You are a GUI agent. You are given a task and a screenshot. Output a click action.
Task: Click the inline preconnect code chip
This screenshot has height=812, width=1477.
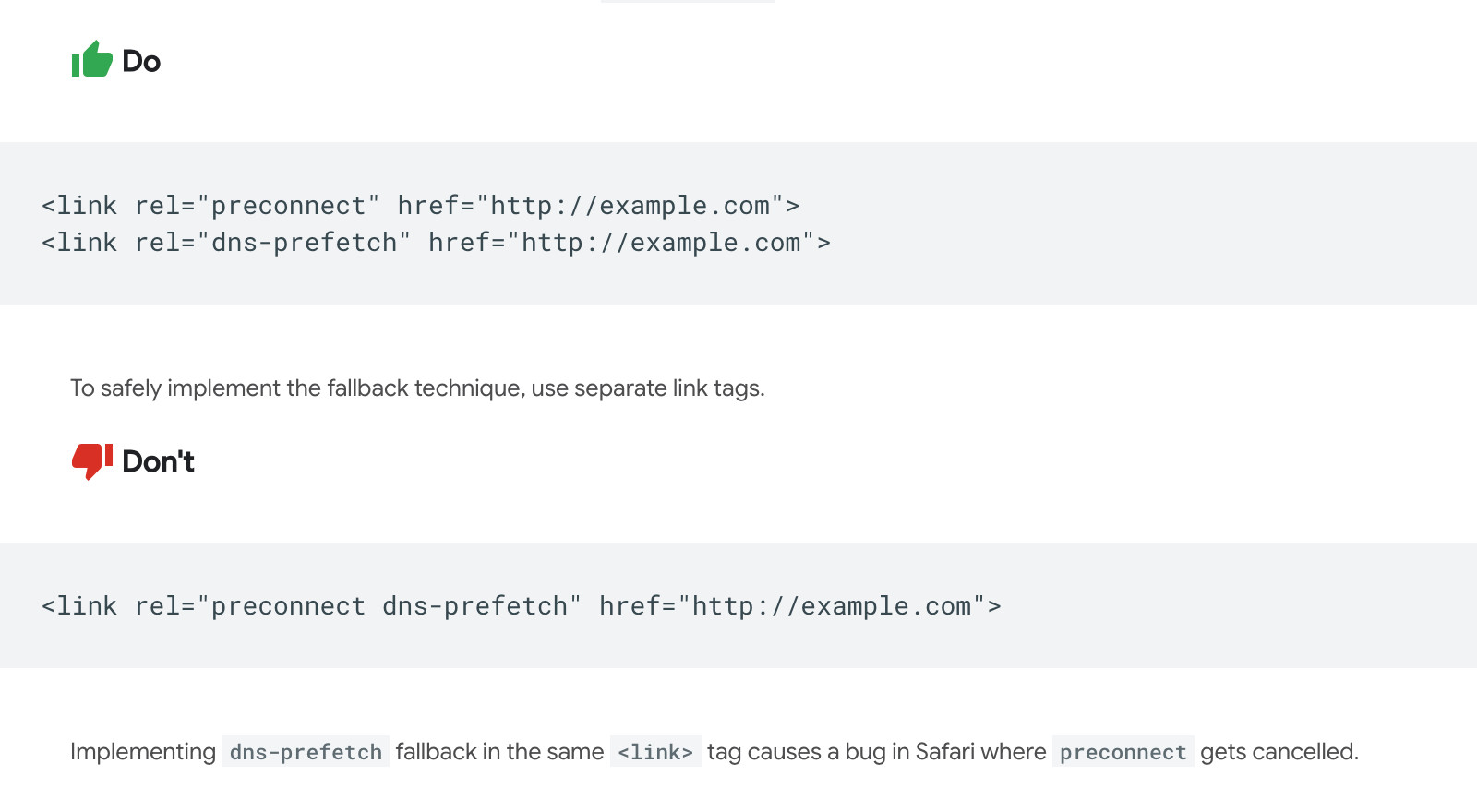1123,752
